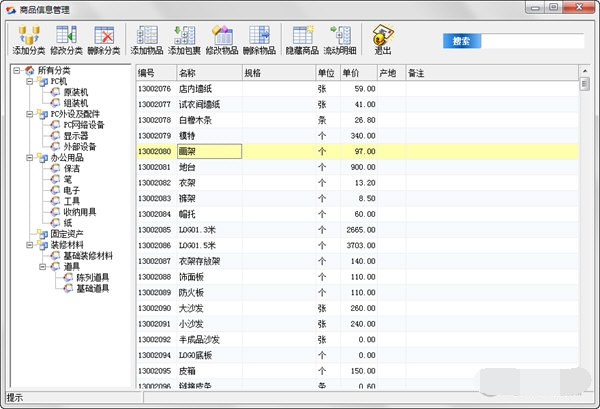The height and width of the screenshot is (409, 600).
Task: Click the 添加分类 (add category) toolbar icon
Action: (30, 40)
